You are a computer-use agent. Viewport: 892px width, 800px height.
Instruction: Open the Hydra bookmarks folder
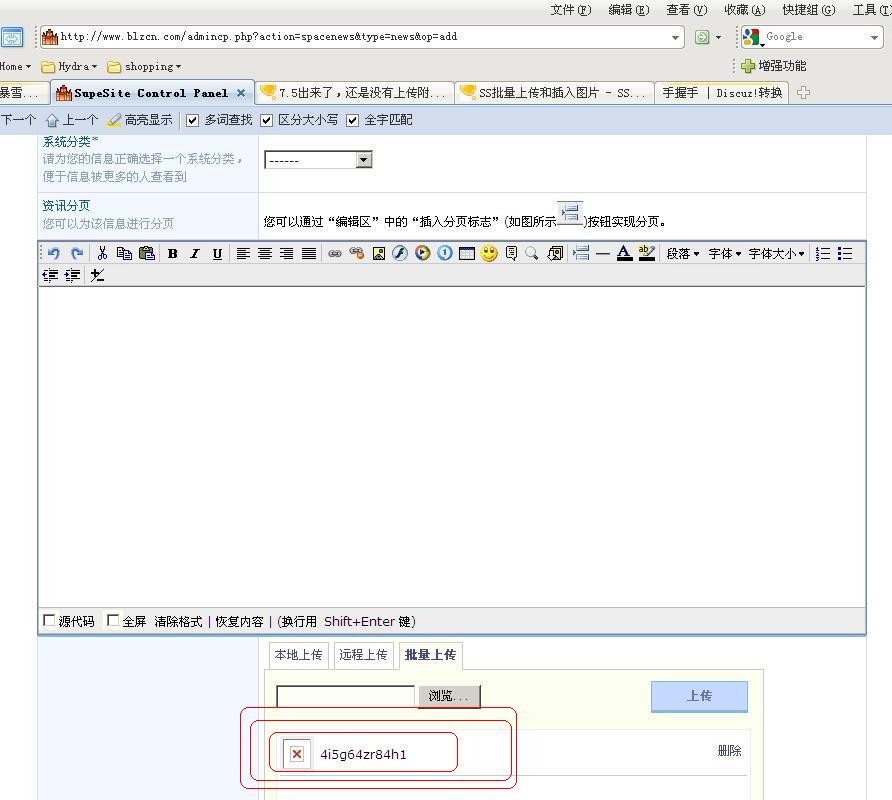click(69, 67)
